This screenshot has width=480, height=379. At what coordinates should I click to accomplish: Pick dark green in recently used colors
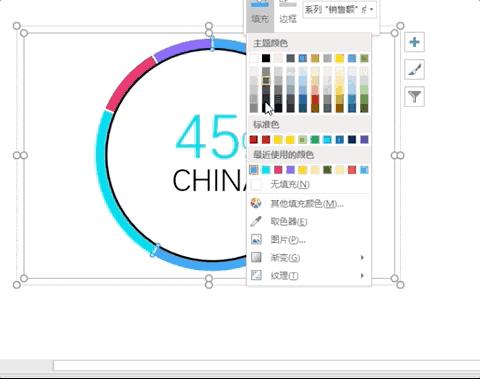[x=327, y=170]
